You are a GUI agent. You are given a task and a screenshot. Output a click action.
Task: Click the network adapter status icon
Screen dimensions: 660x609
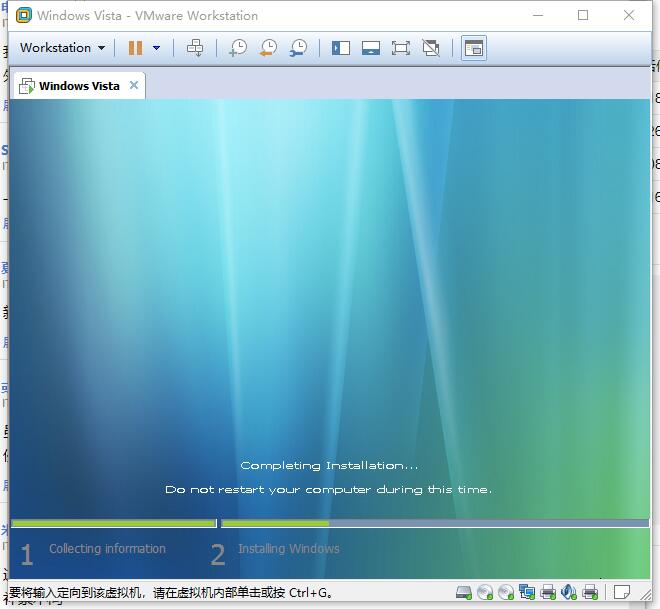527,592
